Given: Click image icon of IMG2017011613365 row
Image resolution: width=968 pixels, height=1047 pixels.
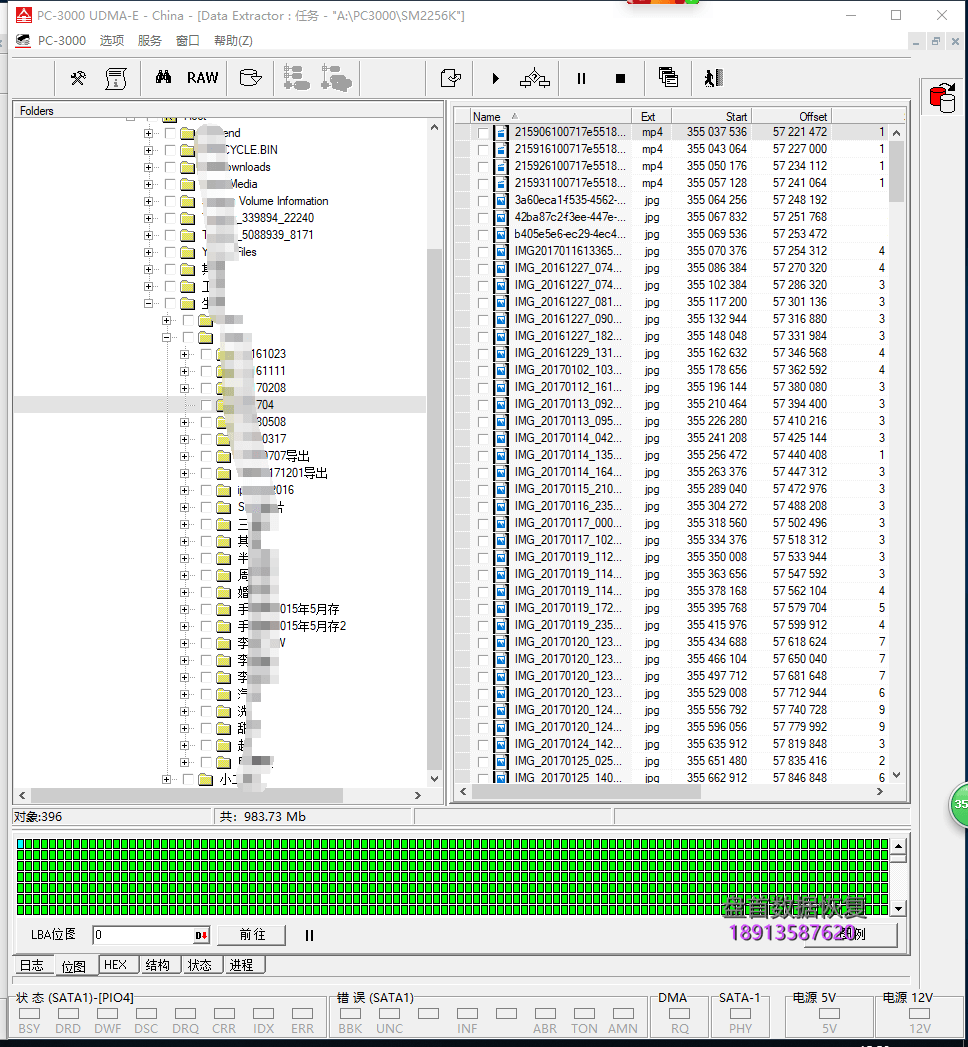Looking at the screenshot, I should (501, 251).
